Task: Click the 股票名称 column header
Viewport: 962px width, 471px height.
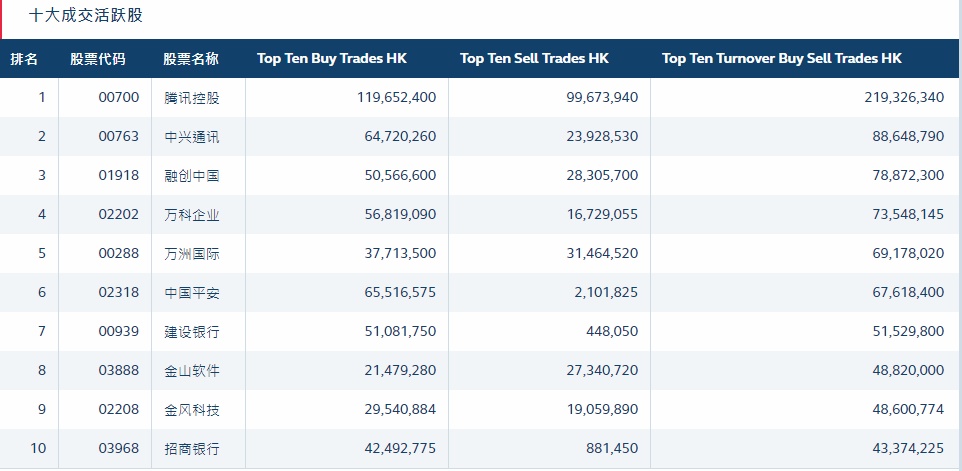Action: pos(191,59)
